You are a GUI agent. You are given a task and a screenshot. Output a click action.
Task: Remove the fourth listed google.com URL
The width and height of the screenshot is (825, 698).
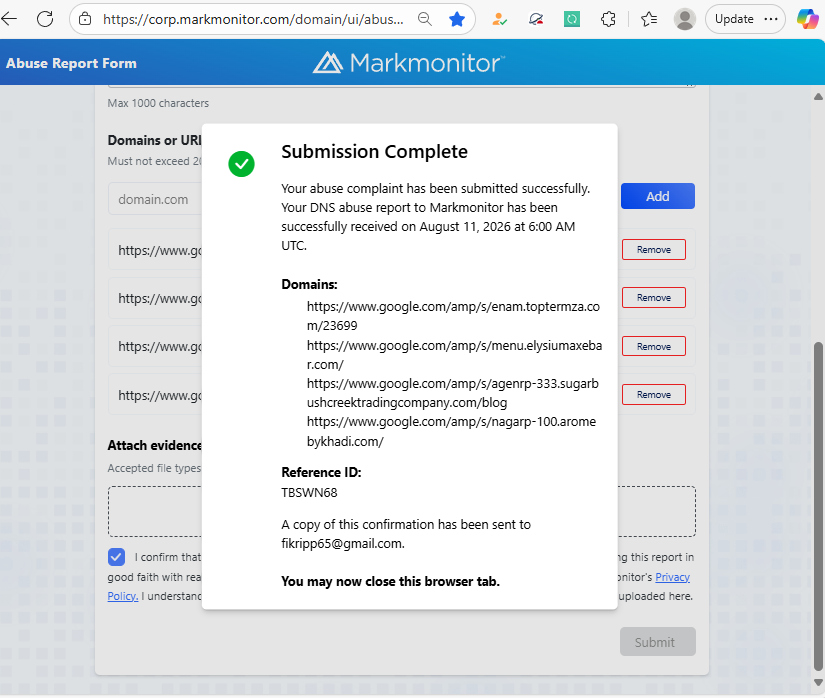coord(653,394)
